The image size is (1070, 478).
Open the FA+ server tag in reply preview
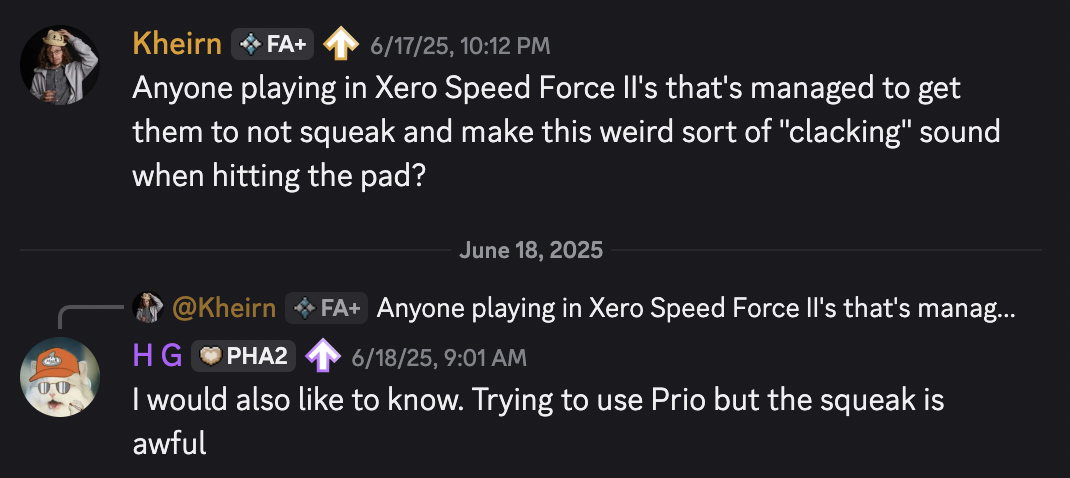pos(326,308)
